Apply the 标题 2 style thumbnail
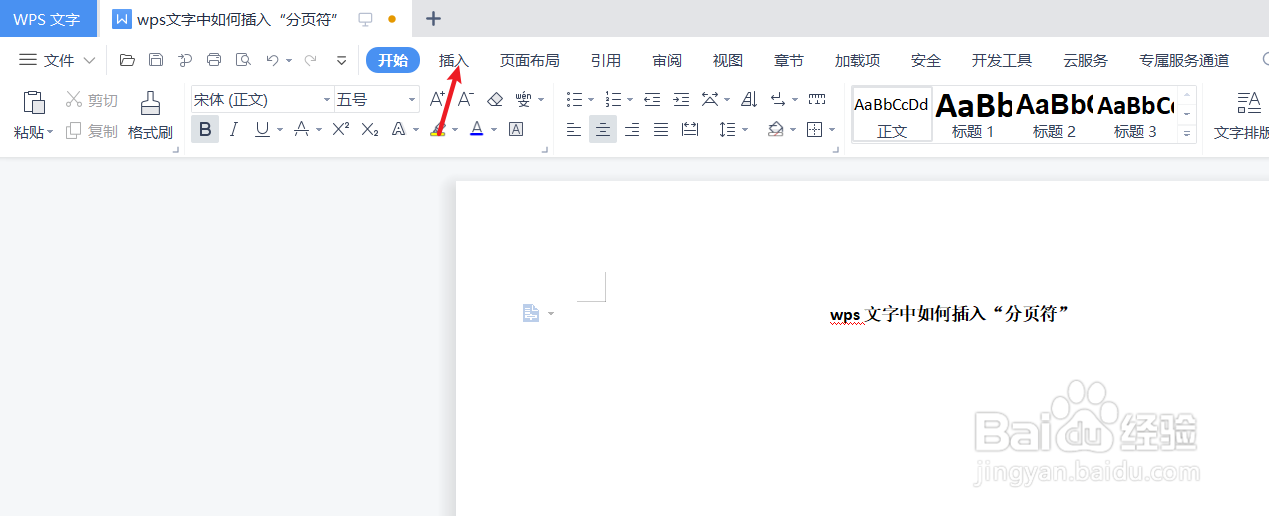1269x516 pixels. (1054, 115)
